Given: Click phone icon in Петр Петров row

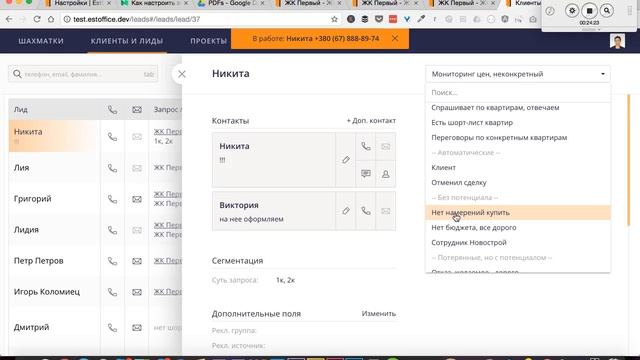Looking at the screenshot, I should (x=112, y=261).
